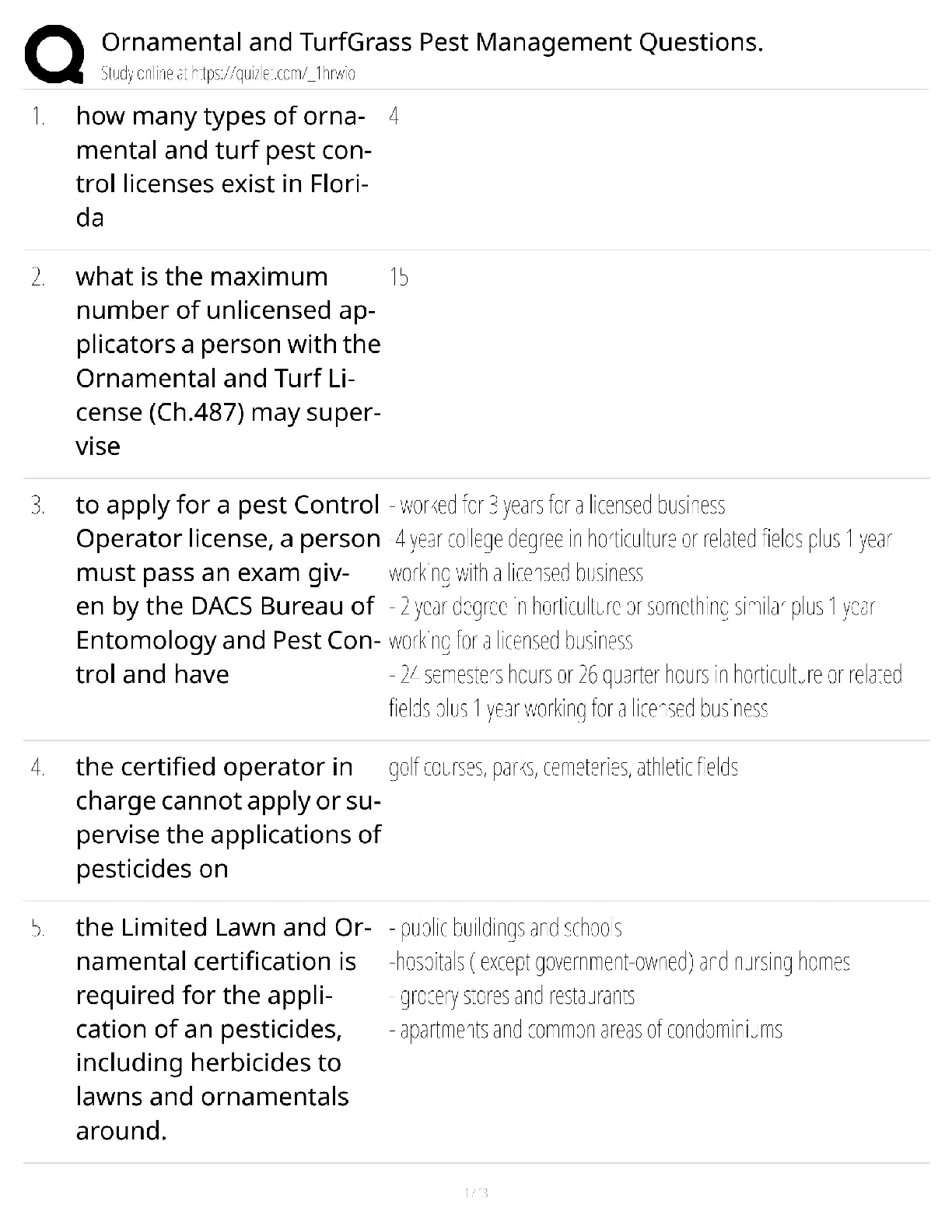The width and height of the screenshot is (952, 1232).
Task: Click "apartments and common areas of condominiums"
Action: click(586, 1030)
